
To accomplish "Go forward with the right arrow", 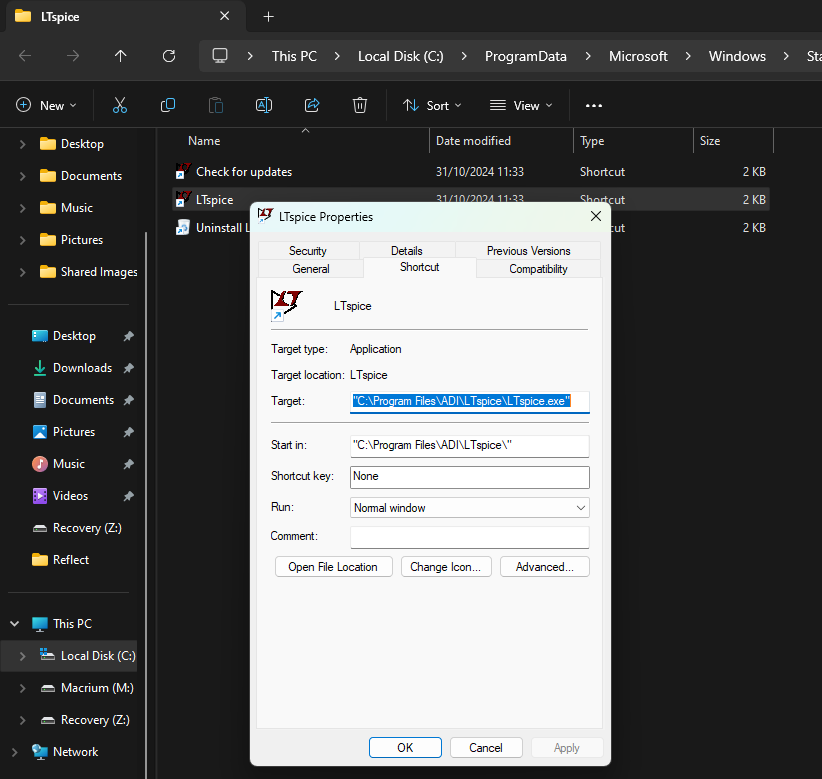I will (73, 56).
